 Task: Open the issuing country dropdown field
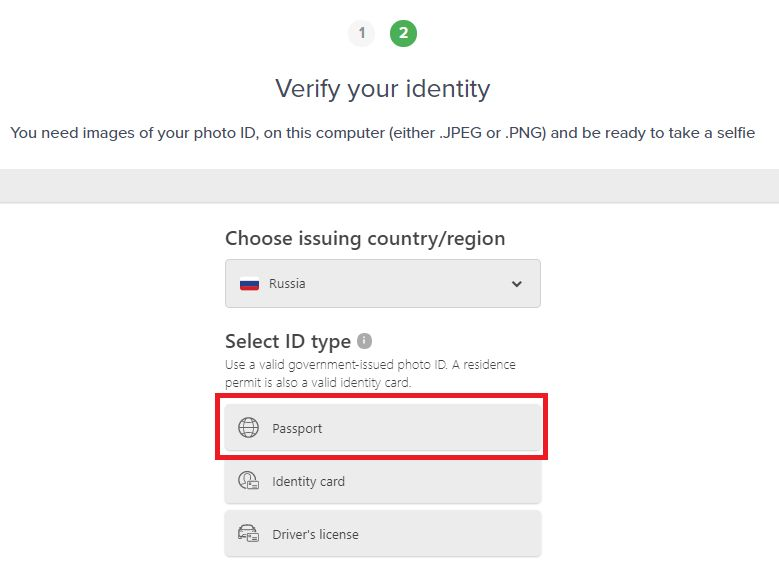point(383,283)
